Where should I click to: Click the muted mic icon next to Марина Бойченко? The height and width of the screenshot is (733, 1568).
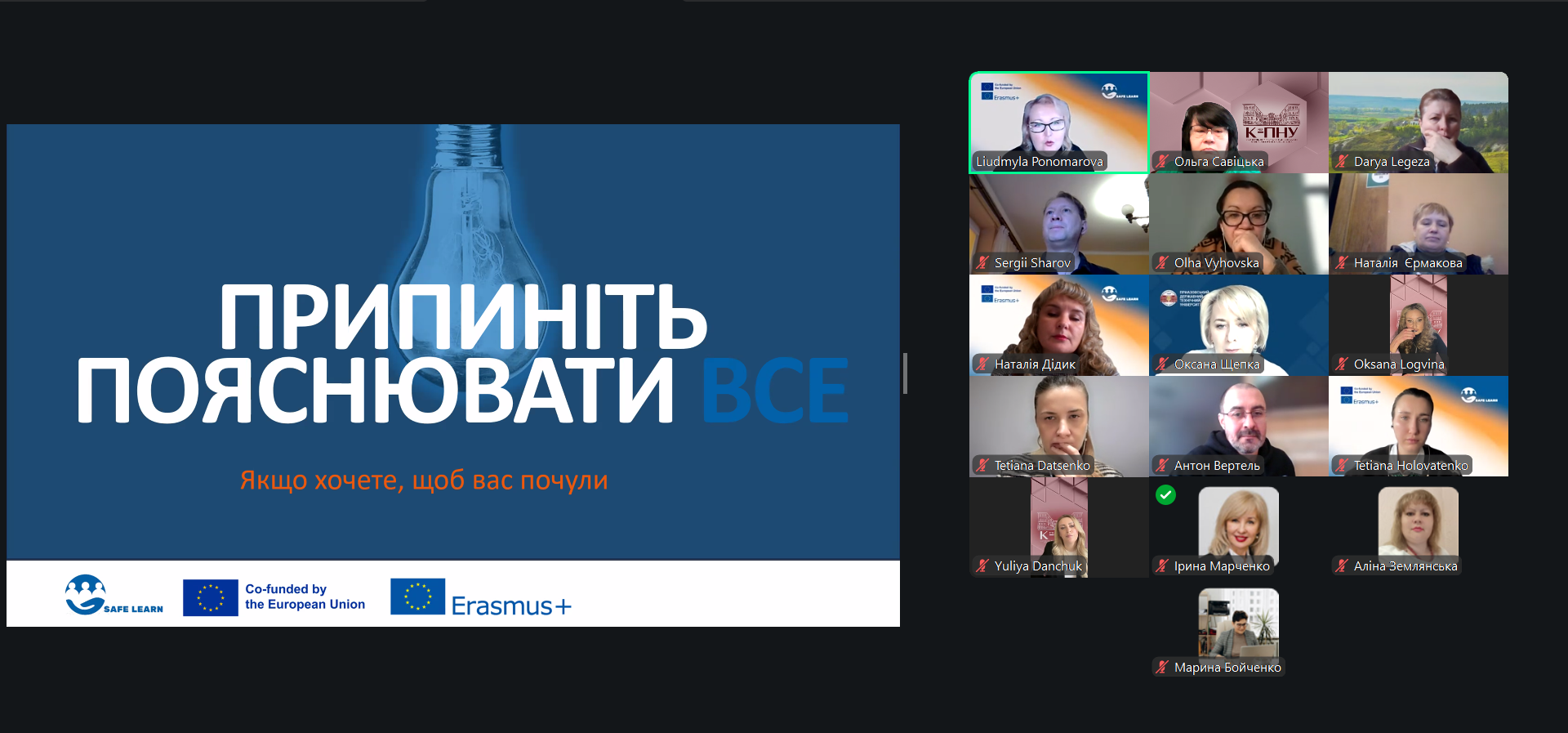click(1162, 667)
